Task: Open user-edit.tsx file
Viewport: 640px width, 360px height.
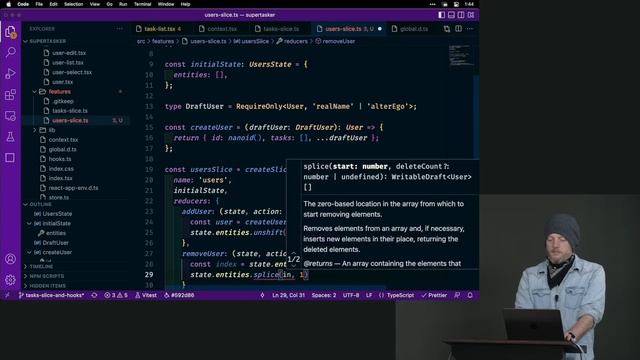Action: click(x=69, y=53)
